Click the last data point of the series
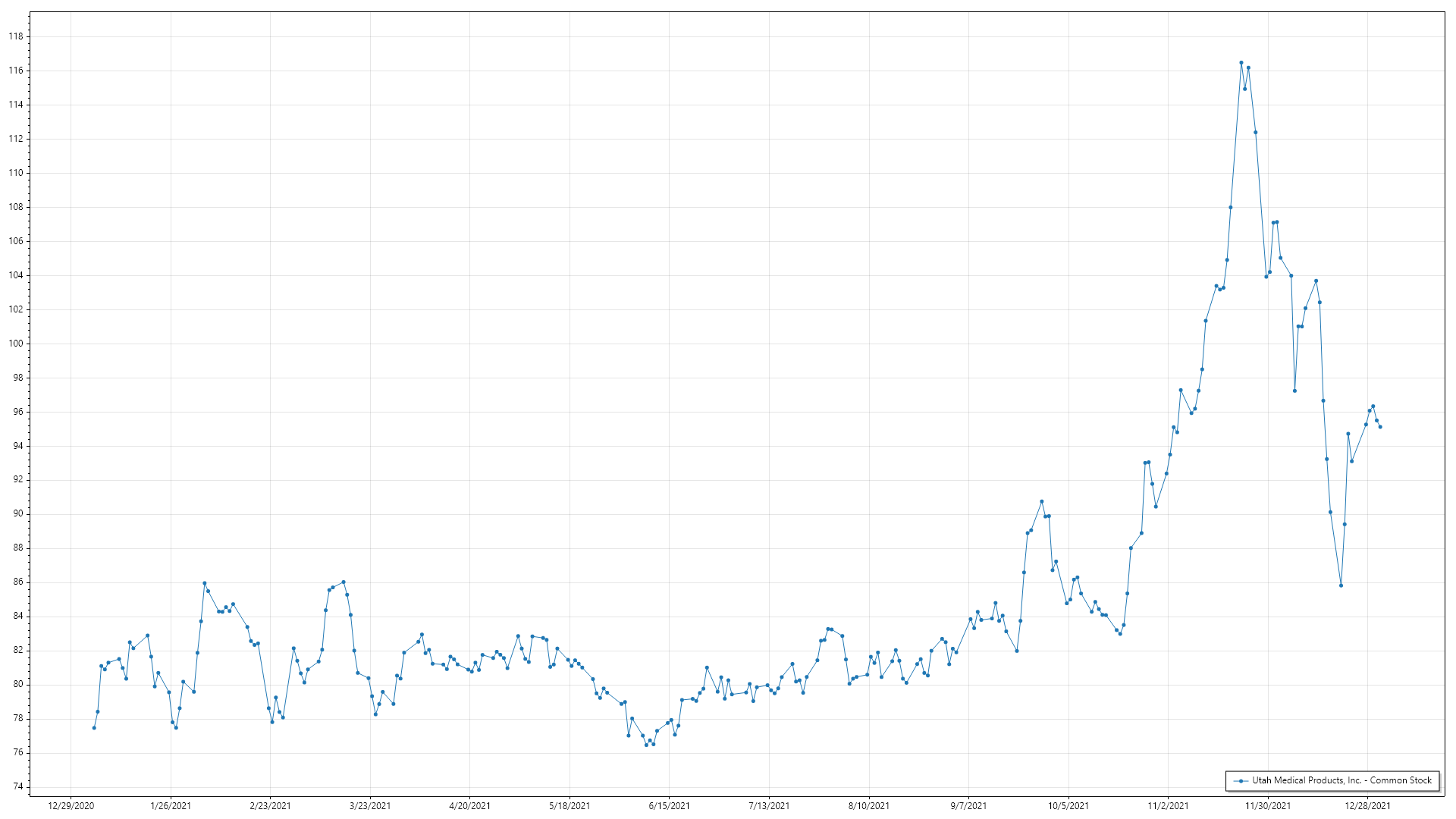Screen dimensions: 1456x819 (1380, 427)
